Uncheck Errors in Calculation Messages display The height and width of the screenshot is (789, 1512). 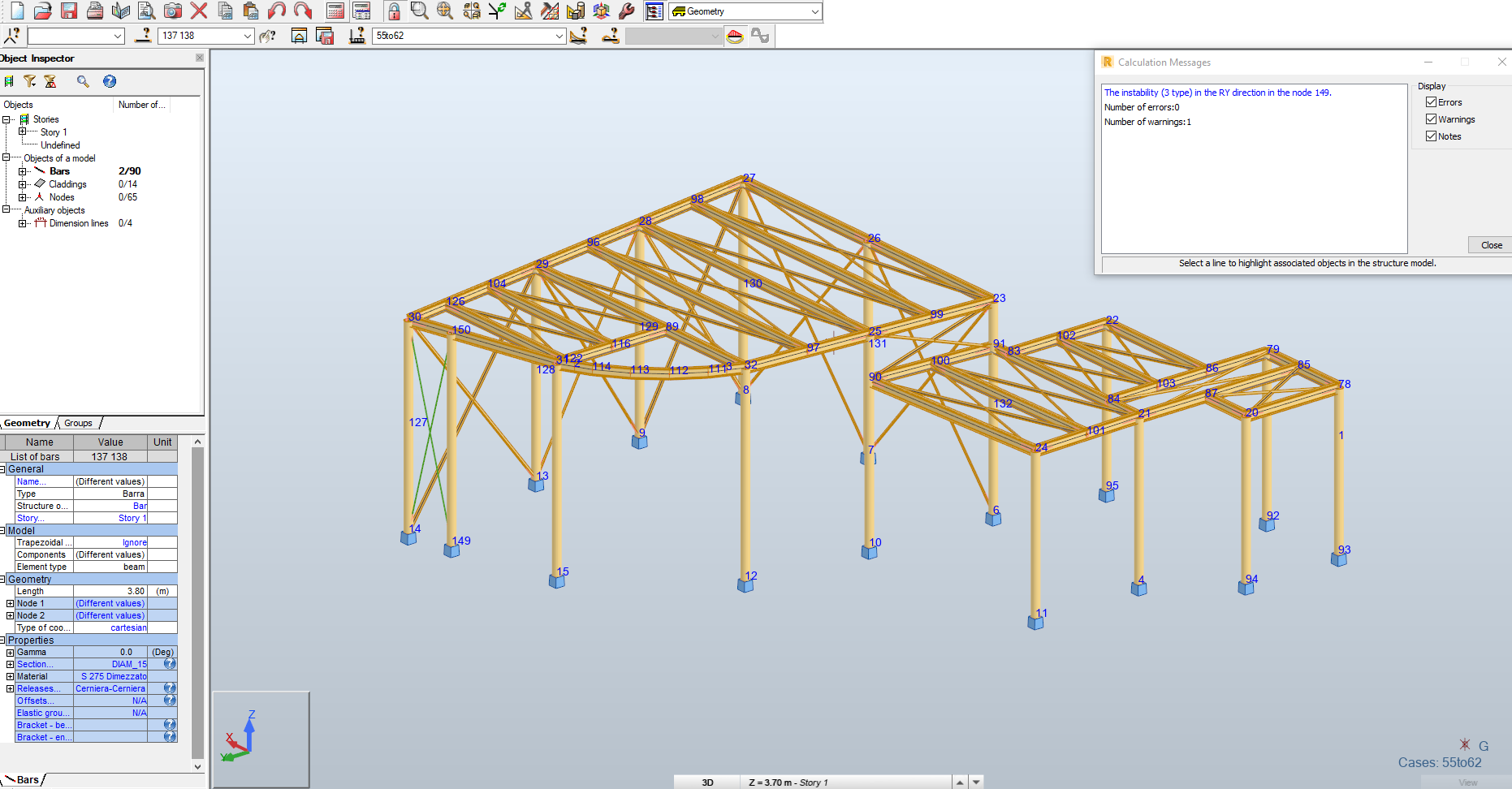pyautogui.click(x=1432, y=101)
